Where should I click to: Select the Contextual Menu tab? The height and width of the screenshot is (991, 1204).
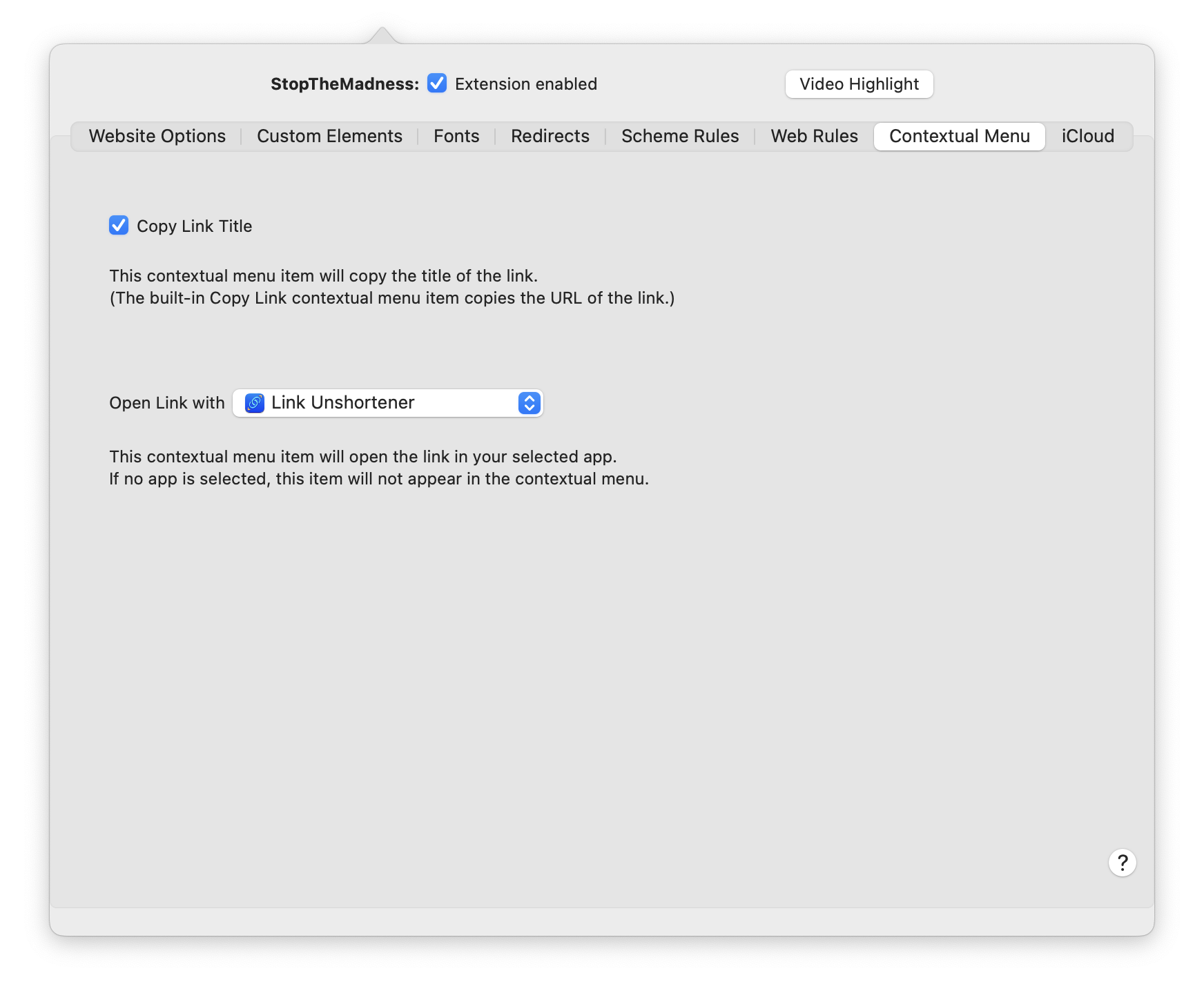pos(959,137)
